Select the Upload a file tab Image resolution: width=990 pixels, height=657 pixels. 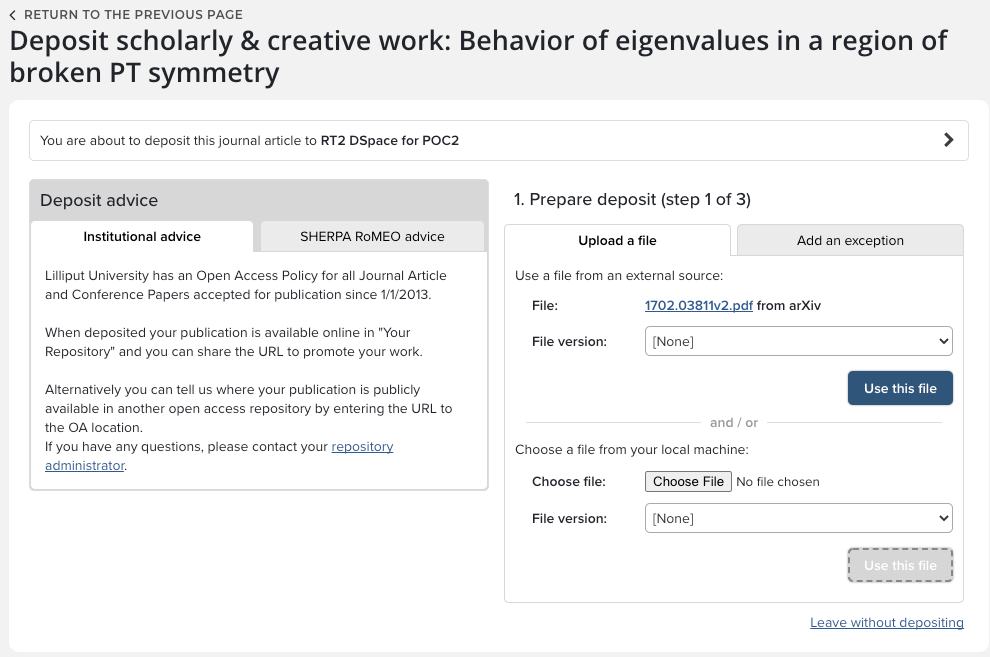pos(617,241)
